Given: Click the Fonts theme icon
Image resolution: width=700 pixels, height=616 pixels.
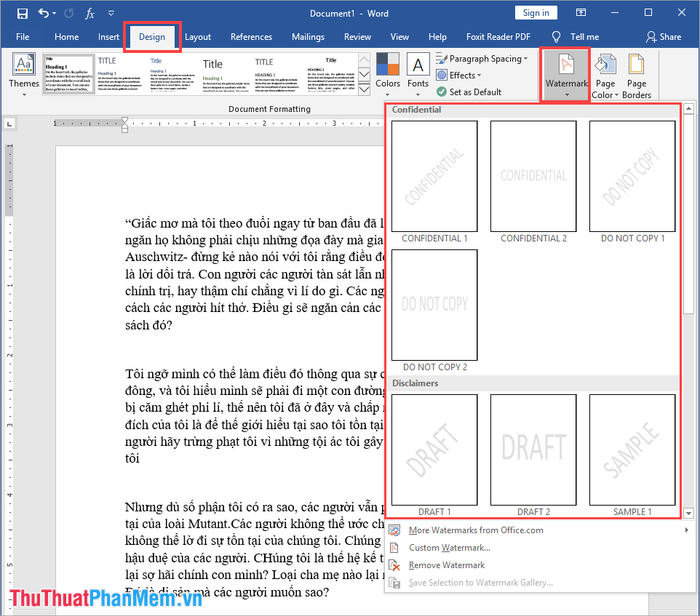Looking at the screenshot, I should click(418, 73).
